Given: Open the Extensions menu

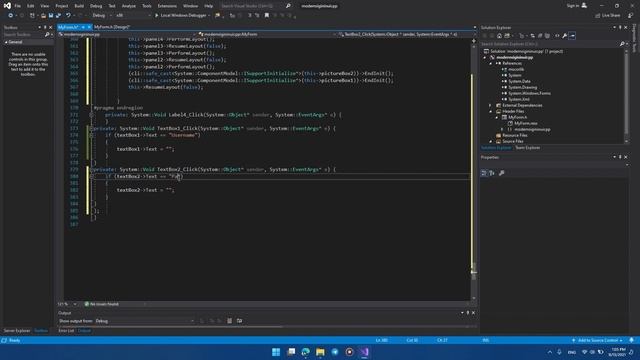Looking at the screenshot, I should (x=167, y=6).
